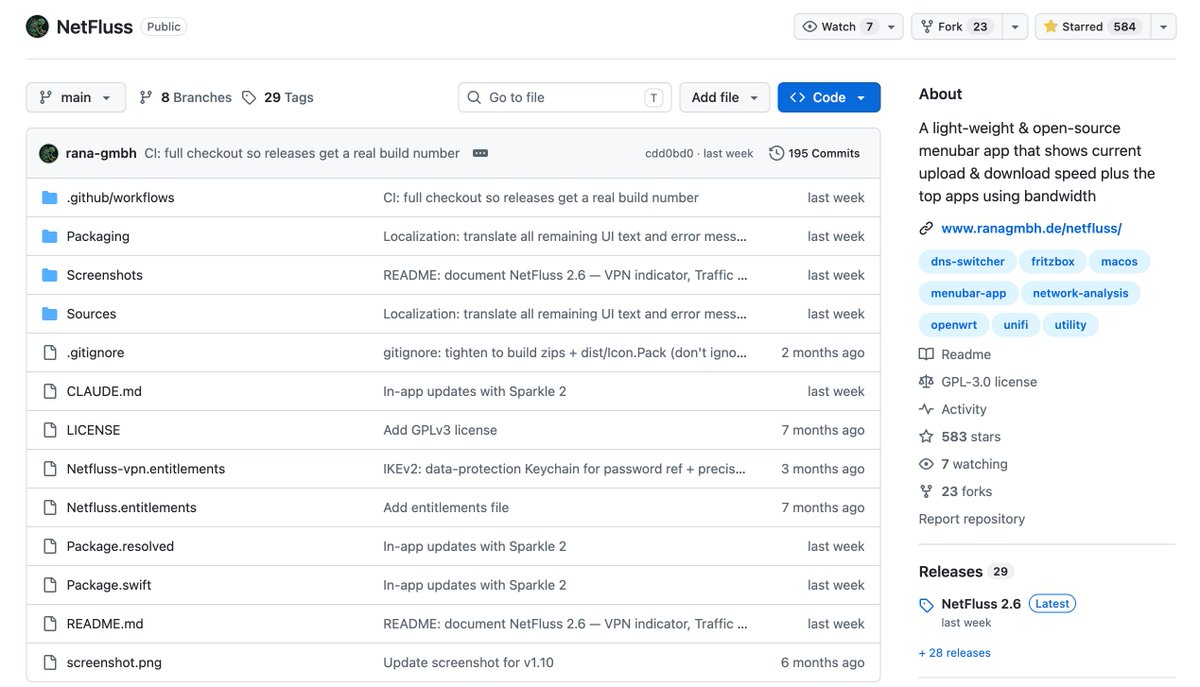This screenshot has width=1200, height=687.
Task: Open the Code dropdown button
Action: pyautogui.click(x=829, y=97)
